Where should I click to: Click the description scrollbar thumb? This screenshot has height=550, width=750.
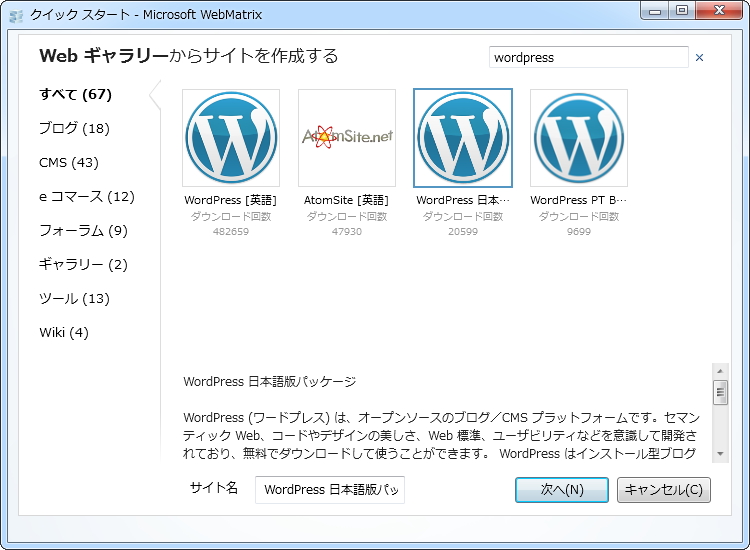(x=720, y=393)
